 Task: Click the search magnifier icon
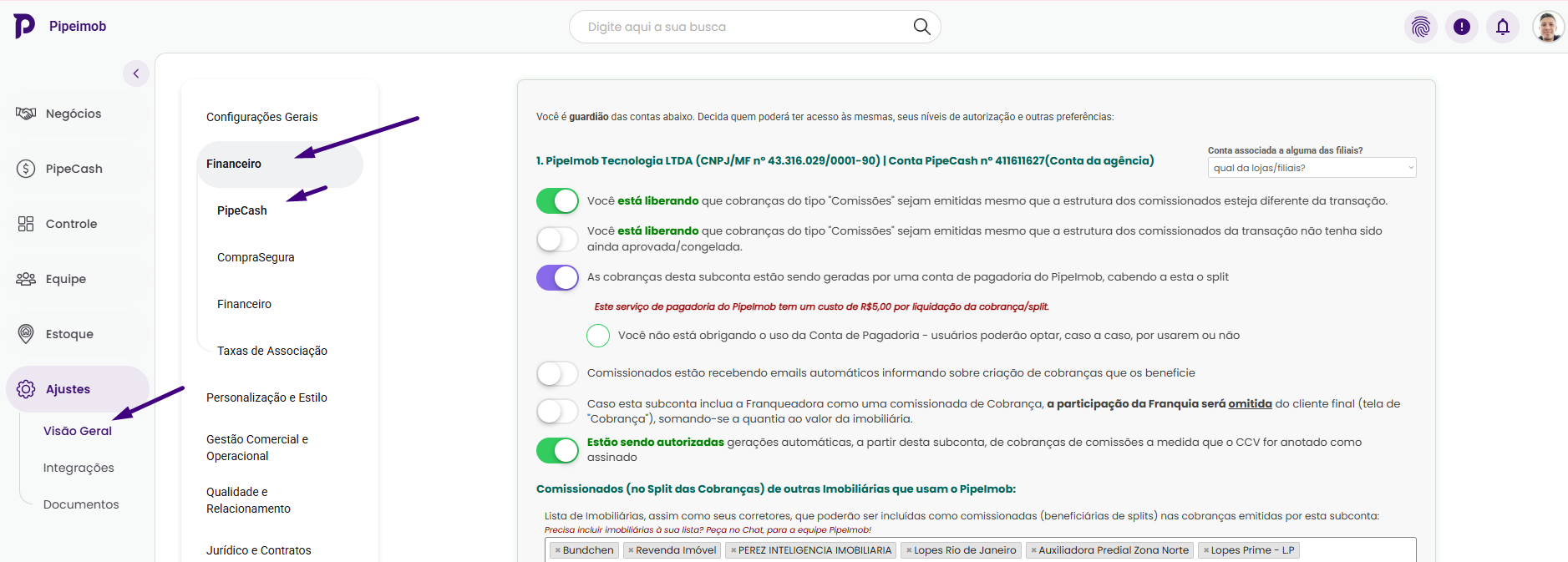tap(921, 27)
